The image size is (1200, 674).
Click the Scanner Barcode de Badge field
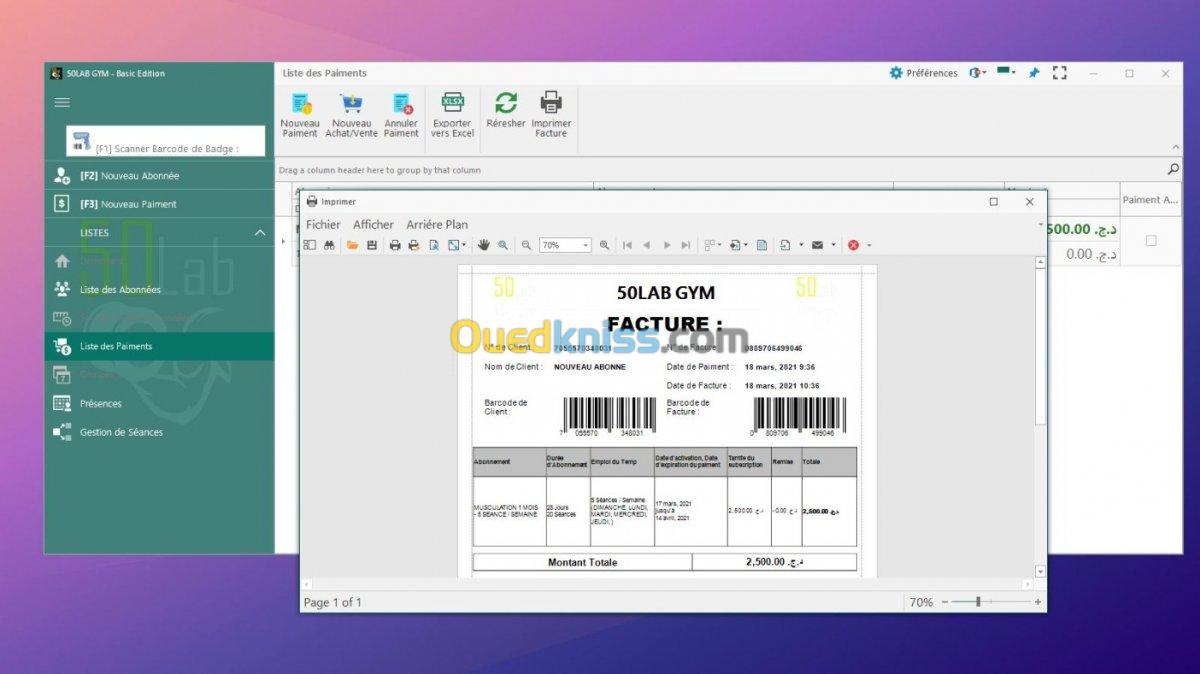click(166, 141)
